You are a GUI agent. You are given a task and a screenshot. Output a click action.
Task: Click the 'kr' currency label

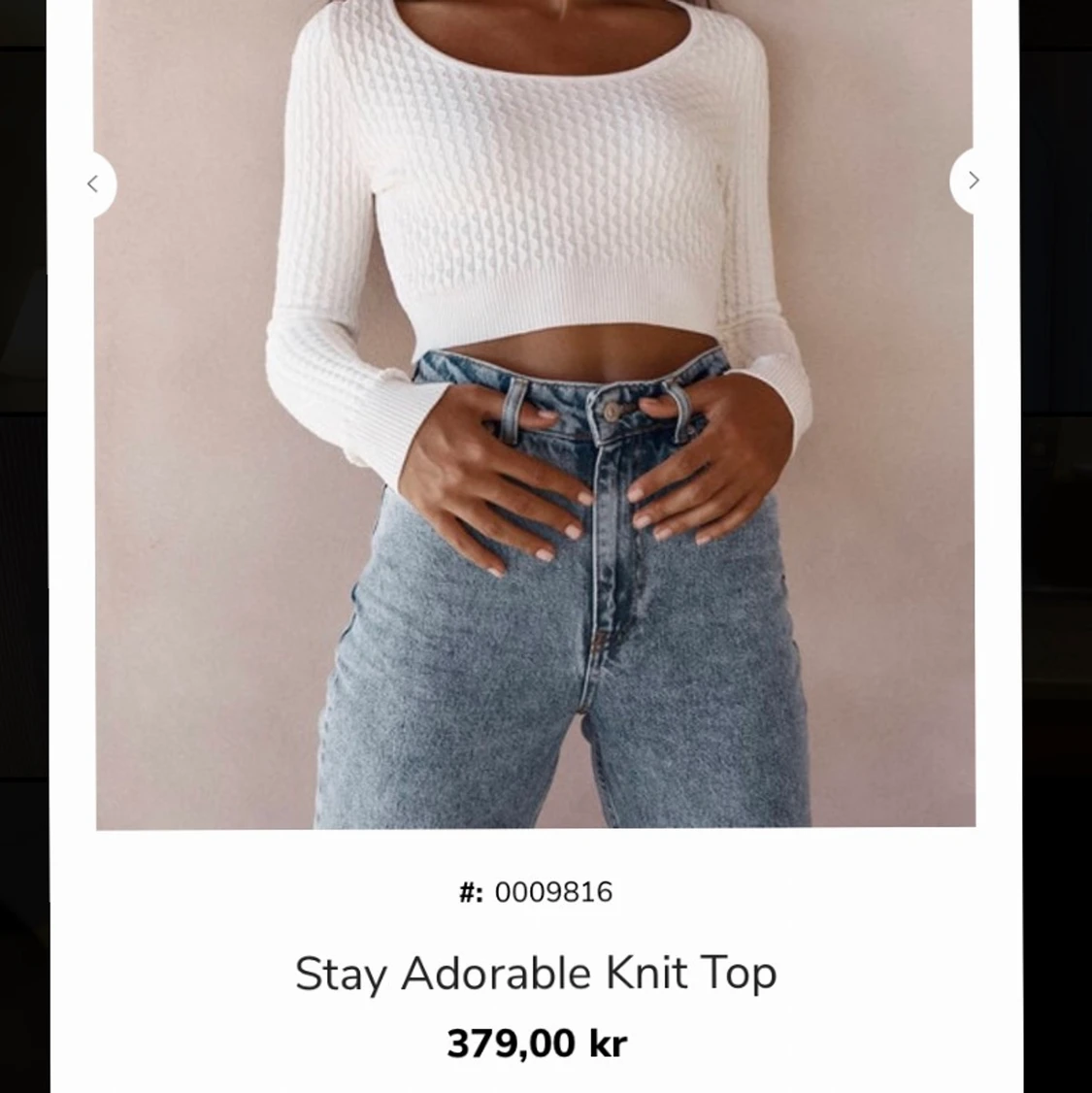click(608, 1043)
